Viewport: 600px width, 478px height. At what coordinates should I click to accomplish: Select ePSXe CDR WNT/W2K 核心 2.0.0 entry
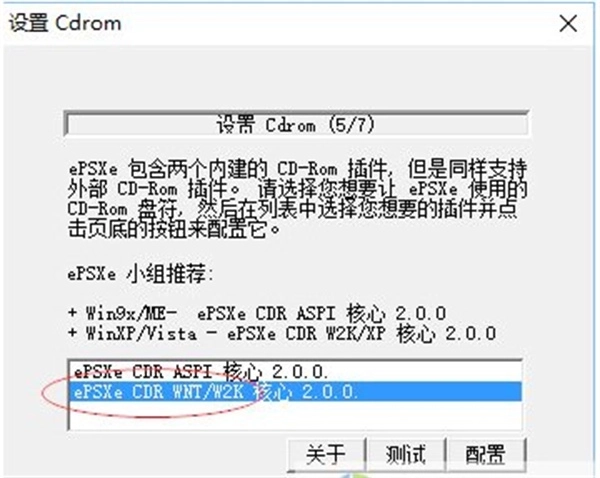pyautogui.click(x=295, y=392)
